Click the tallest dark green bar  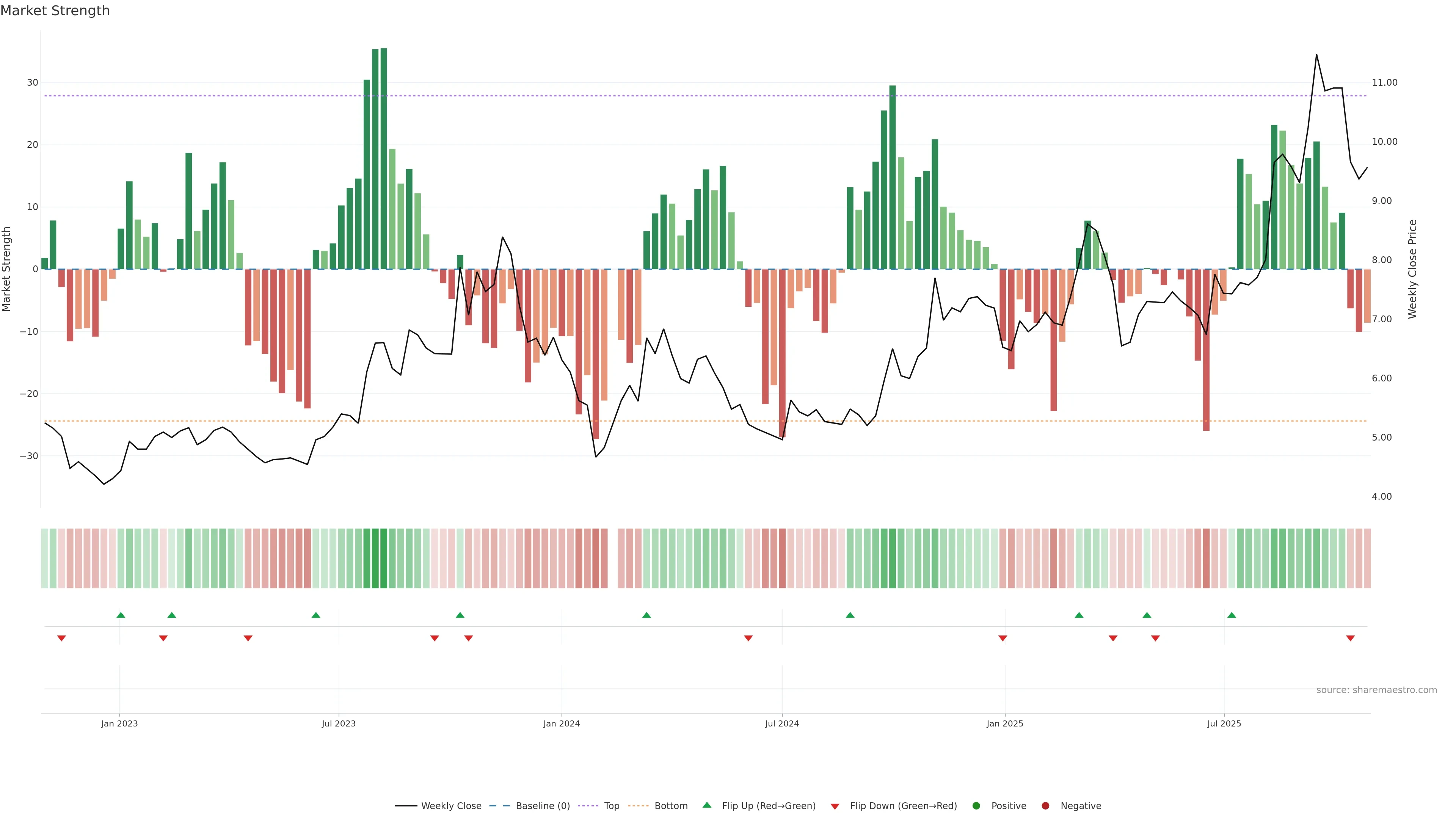point(384,158)
